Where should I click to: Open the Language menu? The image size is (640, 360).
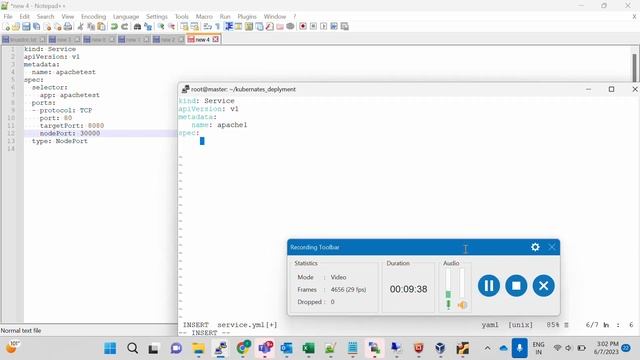[126, 16]
